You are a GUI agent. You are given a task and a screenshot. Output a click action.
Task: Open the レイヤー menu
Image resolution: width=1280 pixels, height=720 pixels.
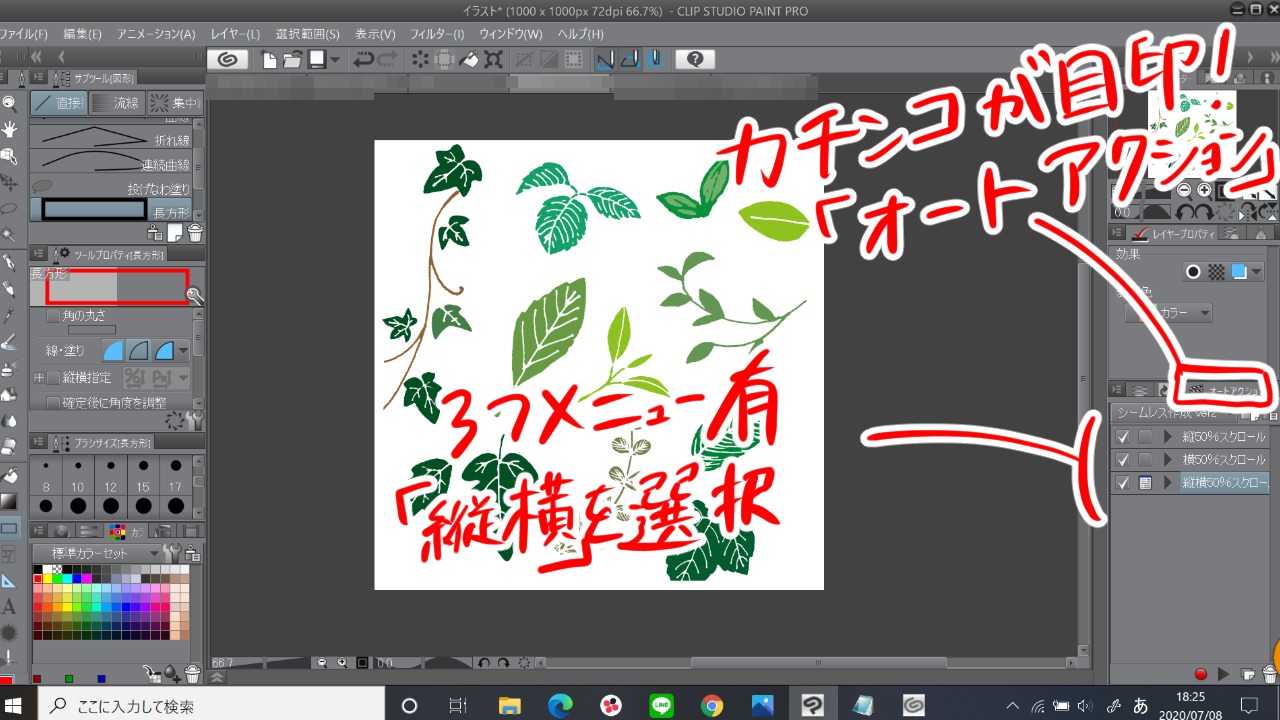(x=236, y=34)
